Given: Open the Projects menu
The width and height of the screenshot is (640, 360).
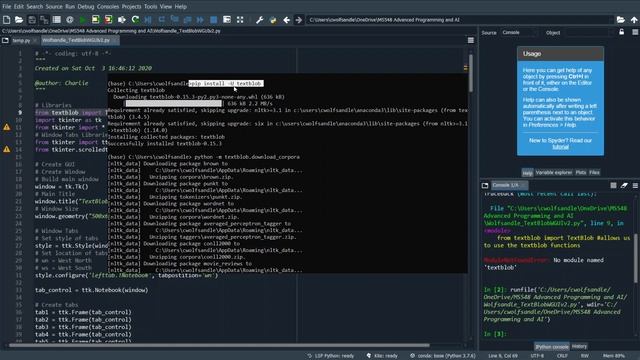Looking at the screenshot, I should (131, 7).
